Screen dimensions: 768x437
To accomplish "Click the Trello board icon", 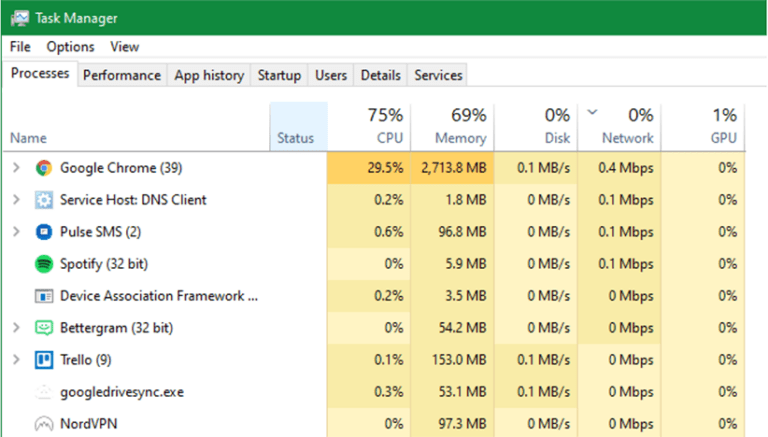I will pyautogui.click(x=43, y=360).
